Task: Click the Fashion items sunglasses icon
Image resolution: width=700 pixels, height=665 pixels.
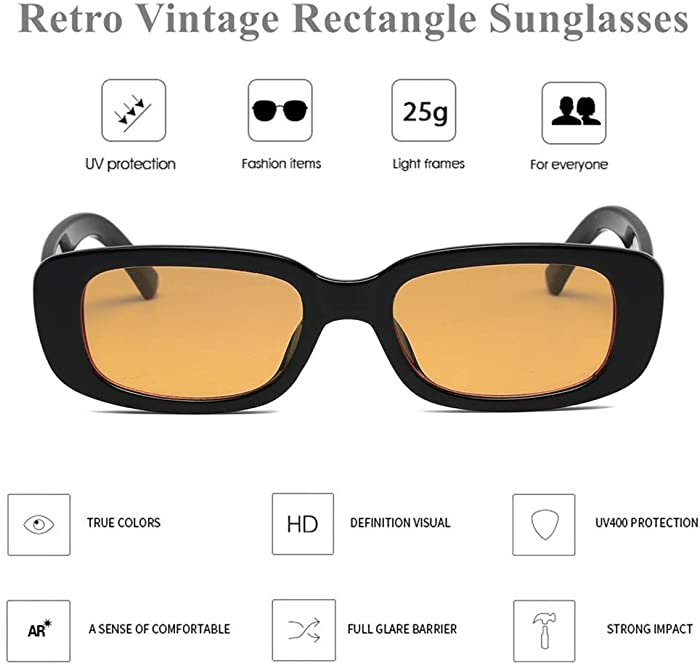Action: click(280, 110)
